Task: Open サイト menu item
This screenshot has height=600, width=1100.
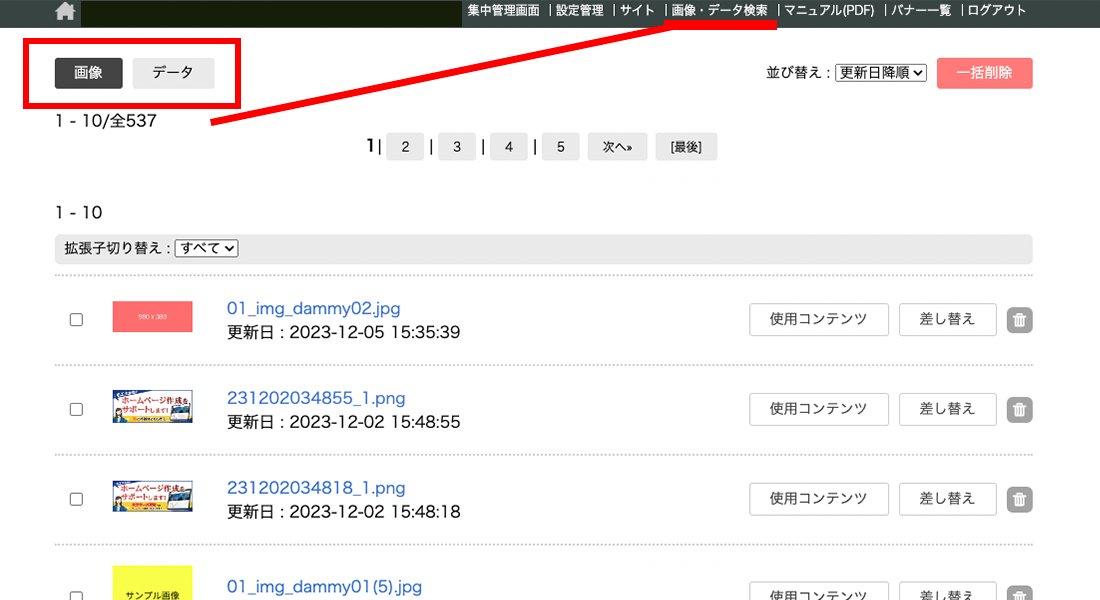Action: [x=637, y=11]
